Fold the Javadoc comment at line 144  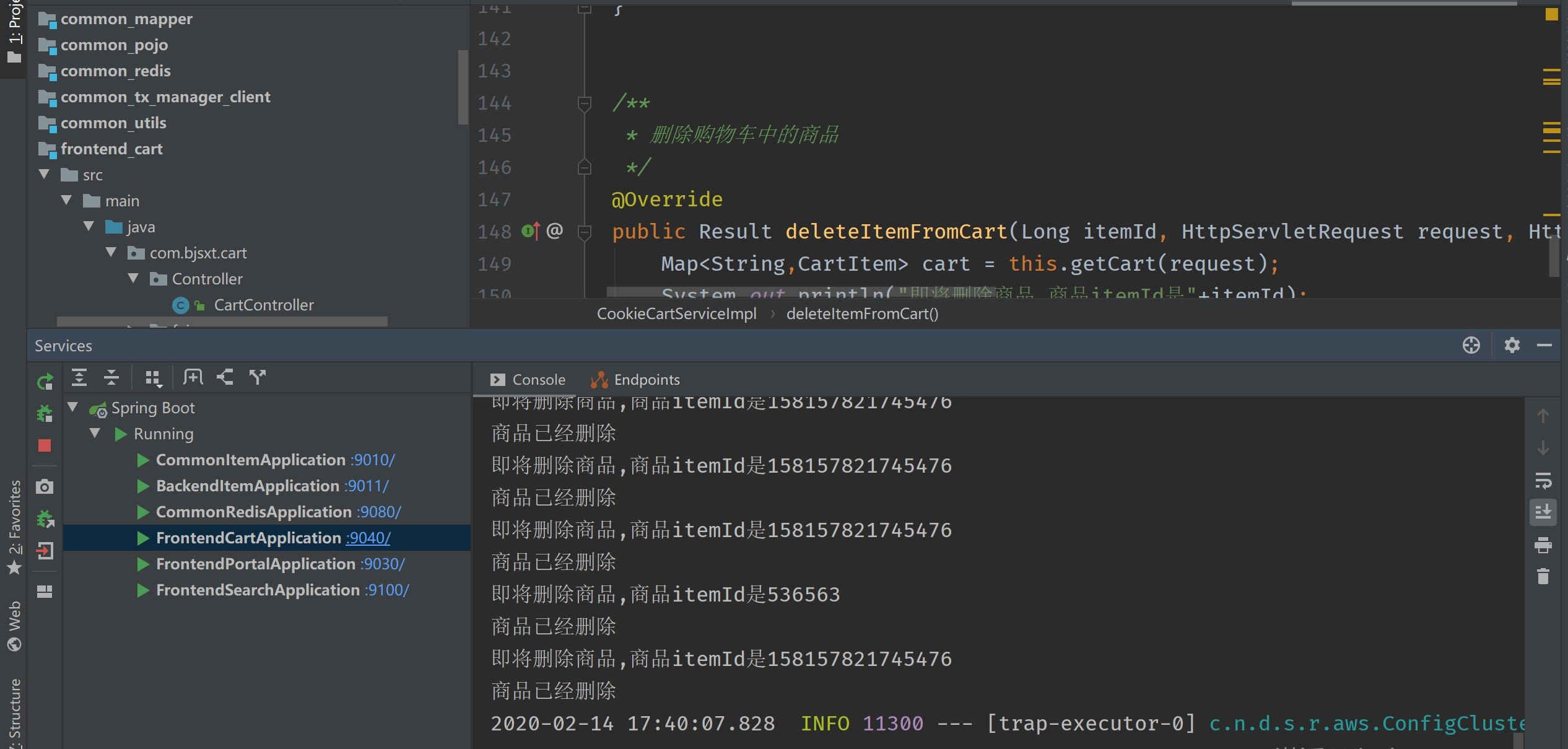584,103
